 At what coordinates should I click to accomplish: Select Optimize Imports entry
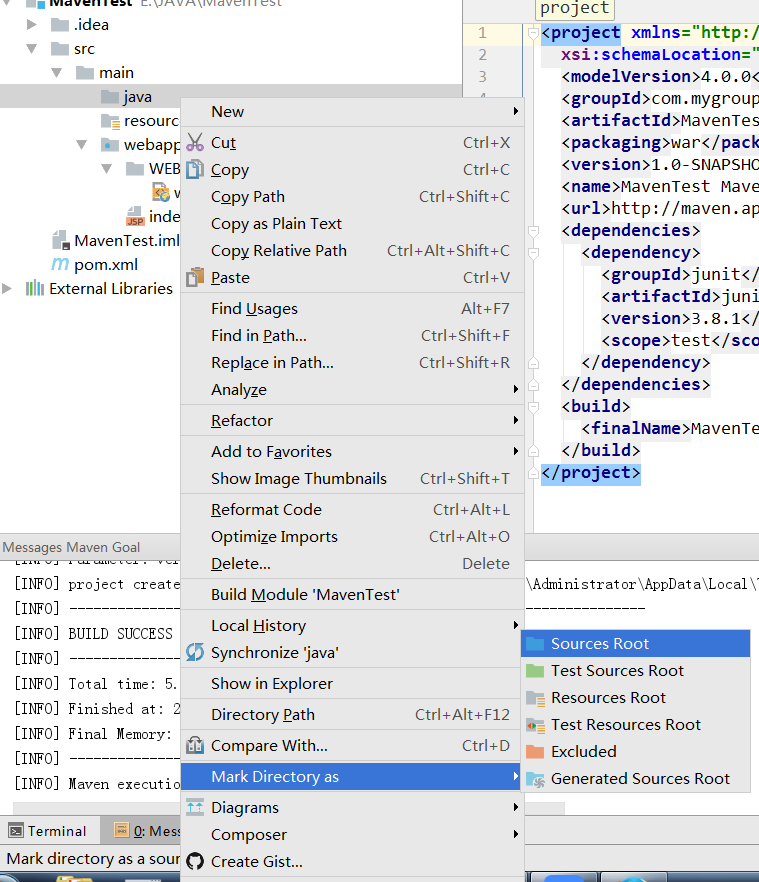pyautogui.click(x=353, y=536)
